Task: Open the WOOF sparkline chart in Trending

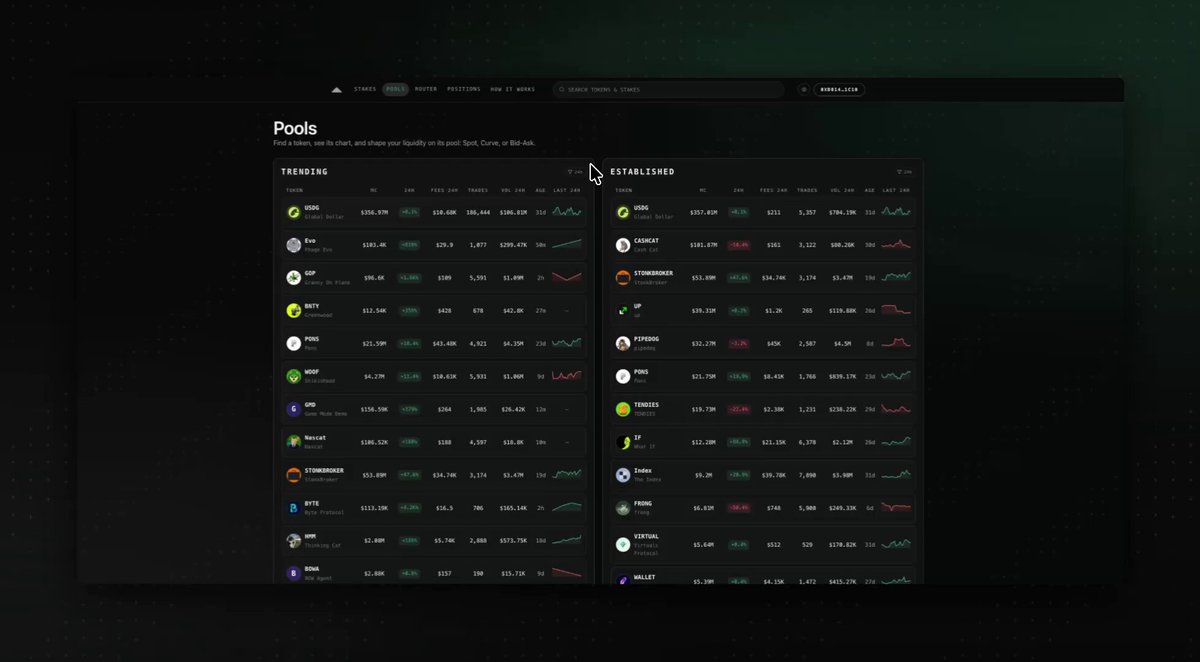Action: (x=567, y=376)
